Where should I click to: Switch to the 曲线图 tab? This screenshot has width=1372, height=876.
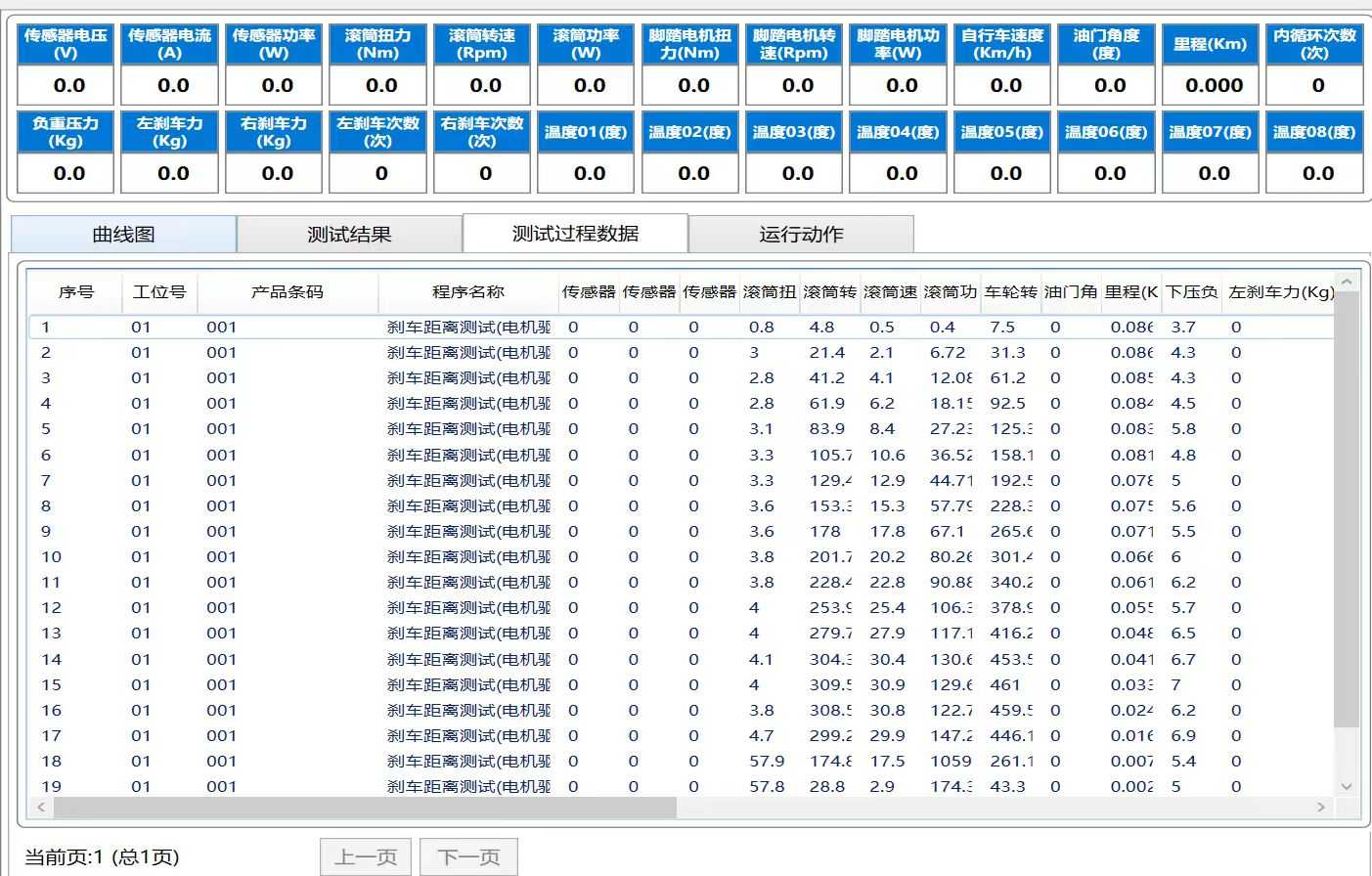point(123,235)
